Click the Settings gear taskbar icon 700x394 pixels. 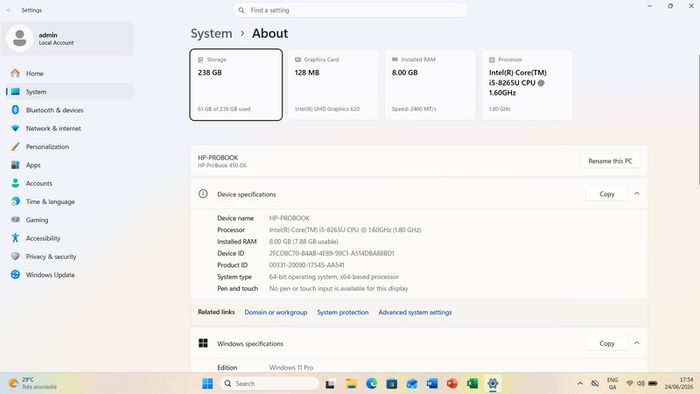(x=492, y=384)
